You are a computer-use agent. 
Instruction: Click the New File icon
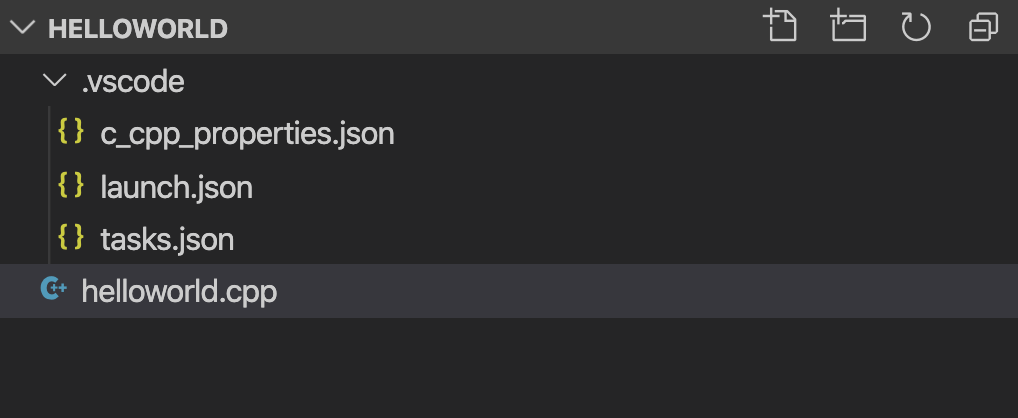click(x=781, y=26)
